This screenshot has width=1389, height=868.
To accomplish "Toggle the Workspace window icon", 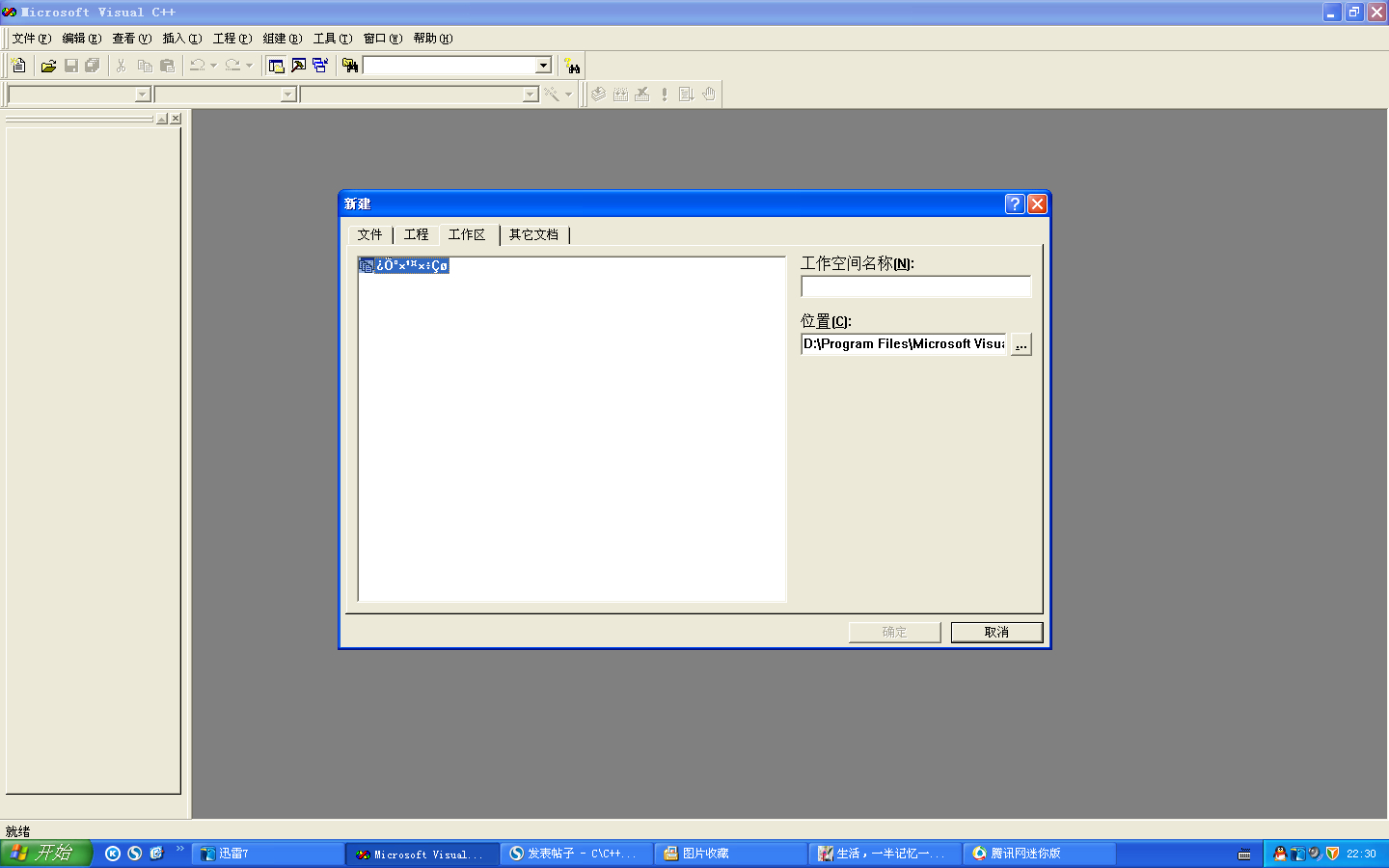I will pyautogui.click(x=277, y=66).
